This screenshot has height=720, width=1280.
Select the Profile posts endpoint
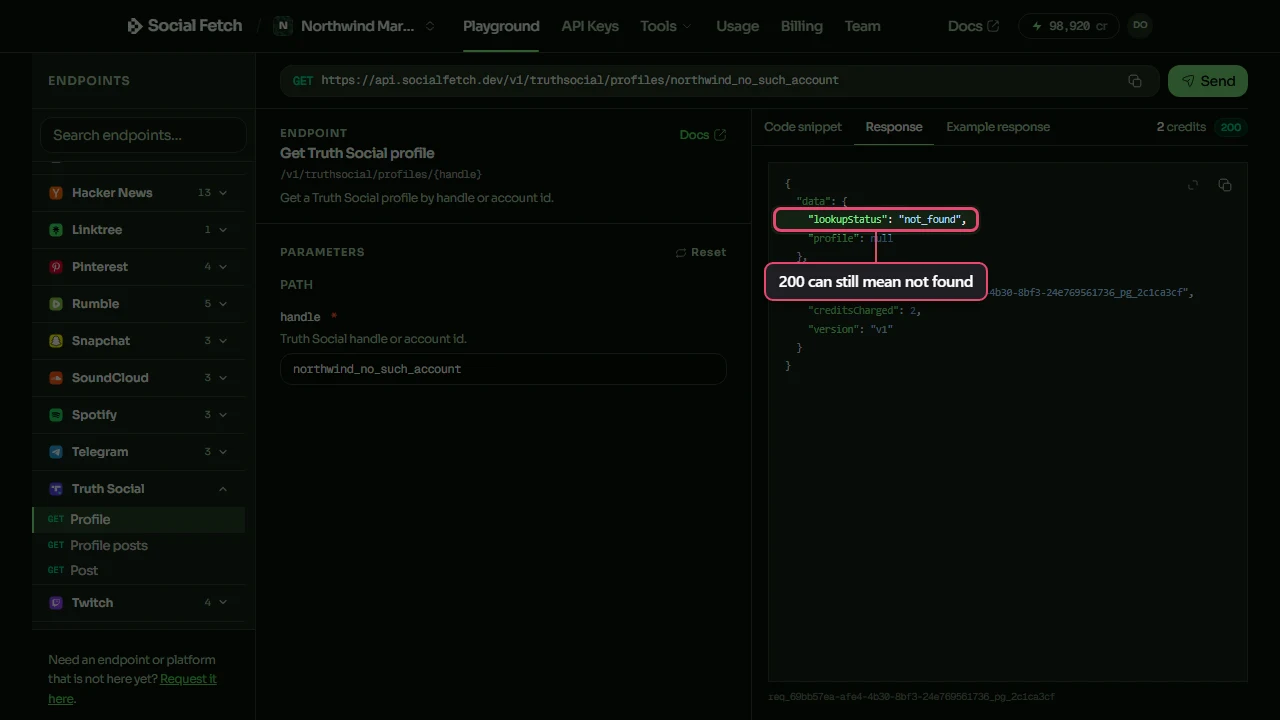(139, 545)
